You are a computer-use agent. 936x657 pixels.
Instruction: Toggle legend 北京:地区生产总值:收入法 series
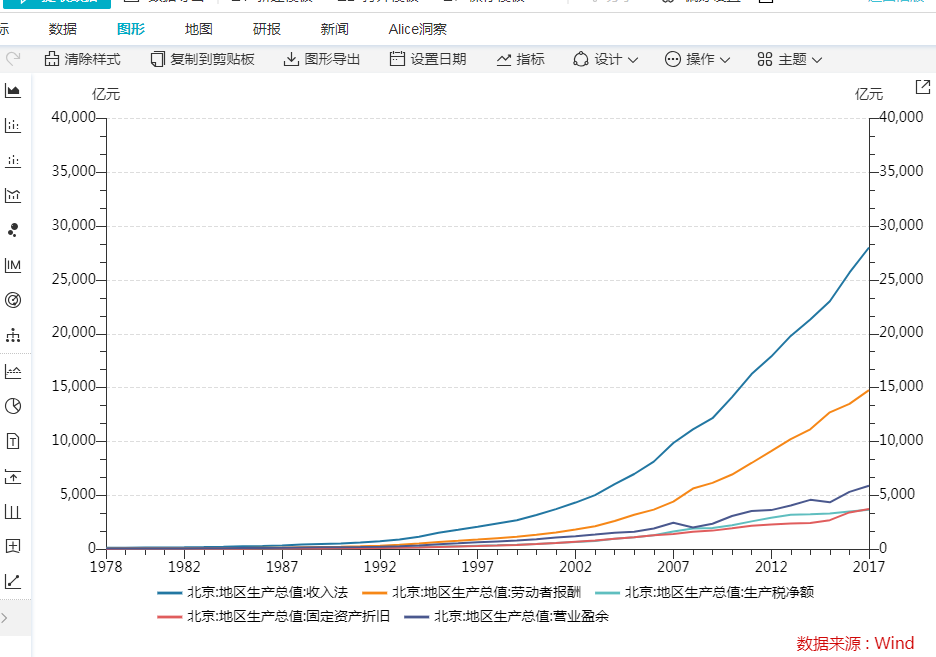click(x=253, y=592)
